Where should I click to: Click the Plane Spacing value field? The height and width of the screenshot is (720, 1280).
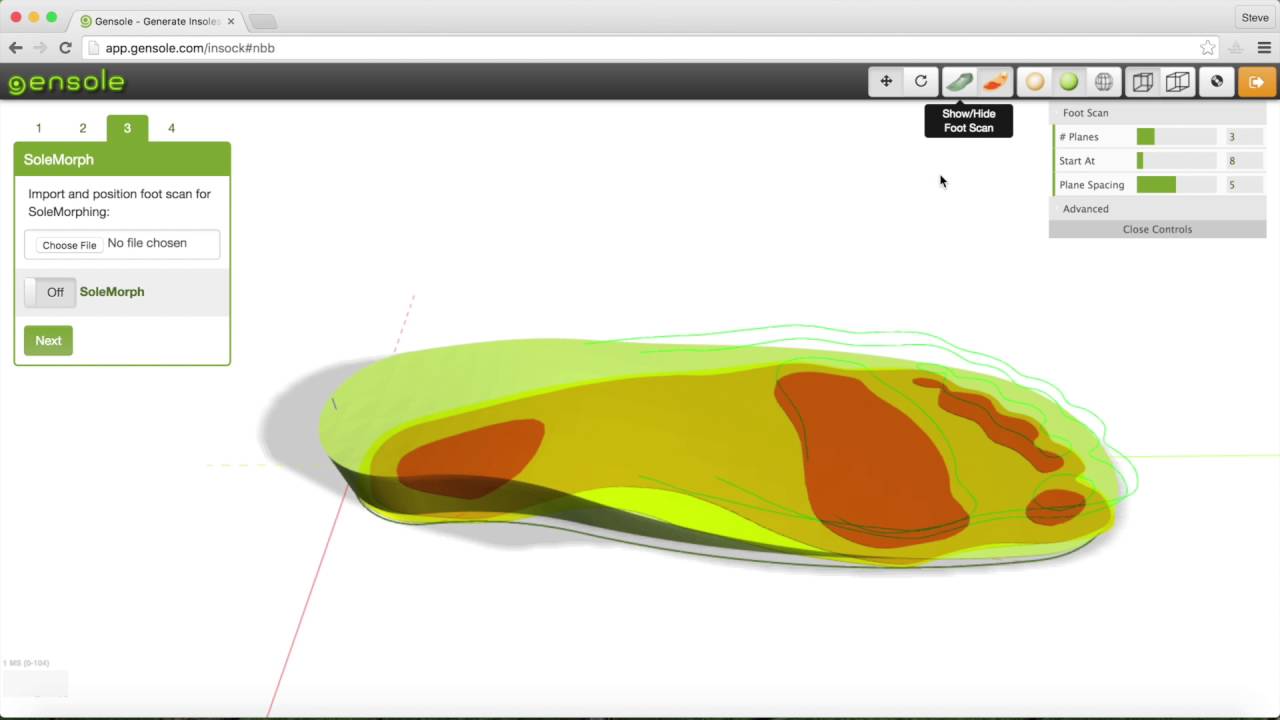coord(1244,185)
